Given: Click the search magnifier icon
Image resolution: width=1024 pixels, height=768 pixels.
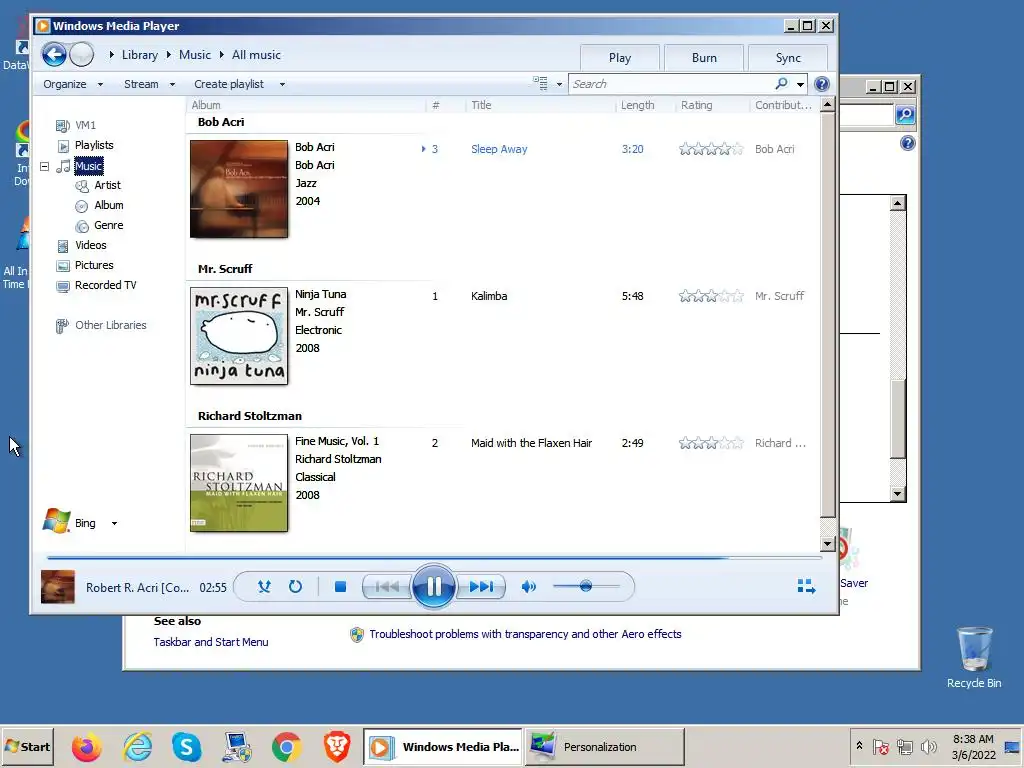Looking at the screenshot, I should click(x=781, y=84).
